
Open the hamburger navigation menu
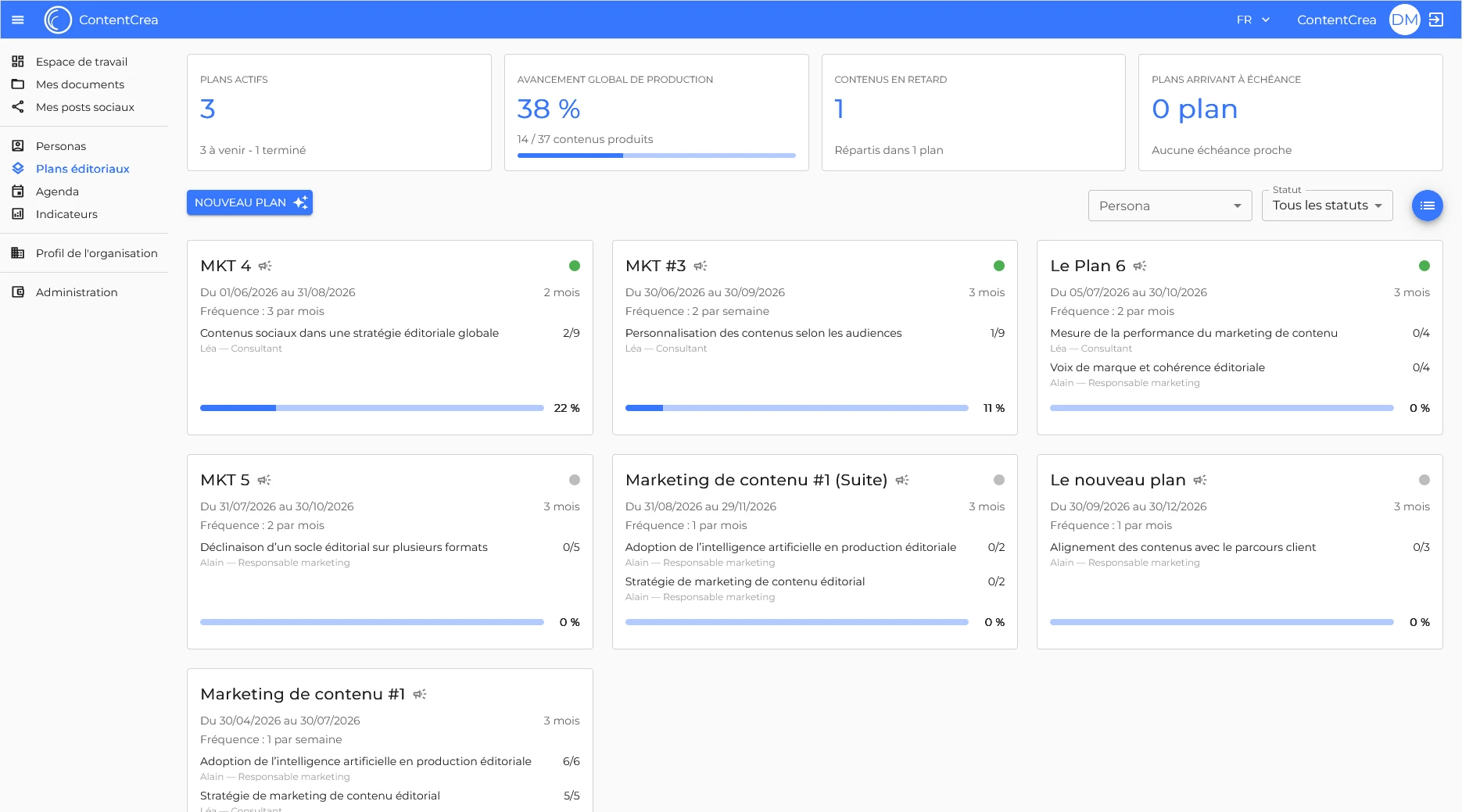(18, 20)
